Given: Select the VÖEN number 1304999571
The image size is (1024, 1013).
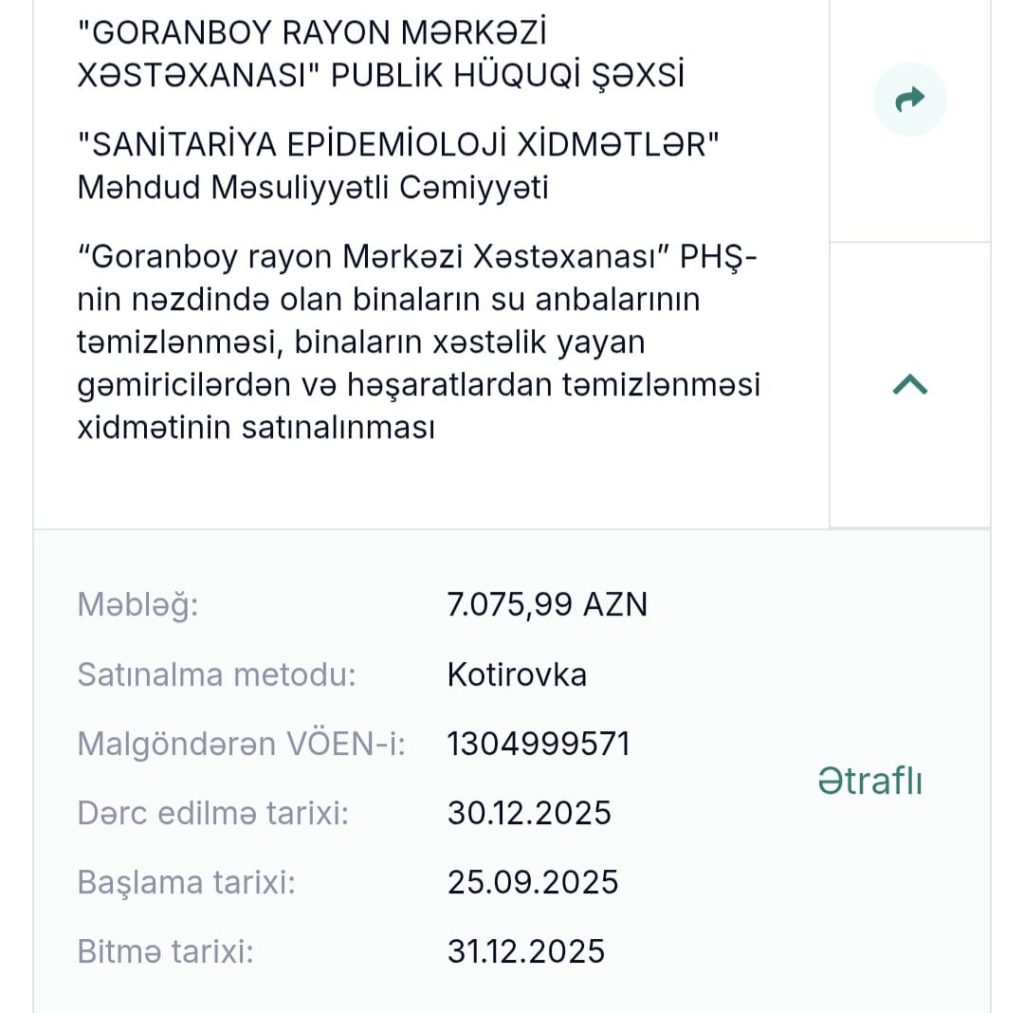Looking at the screenshot, I should pos(538,744).
